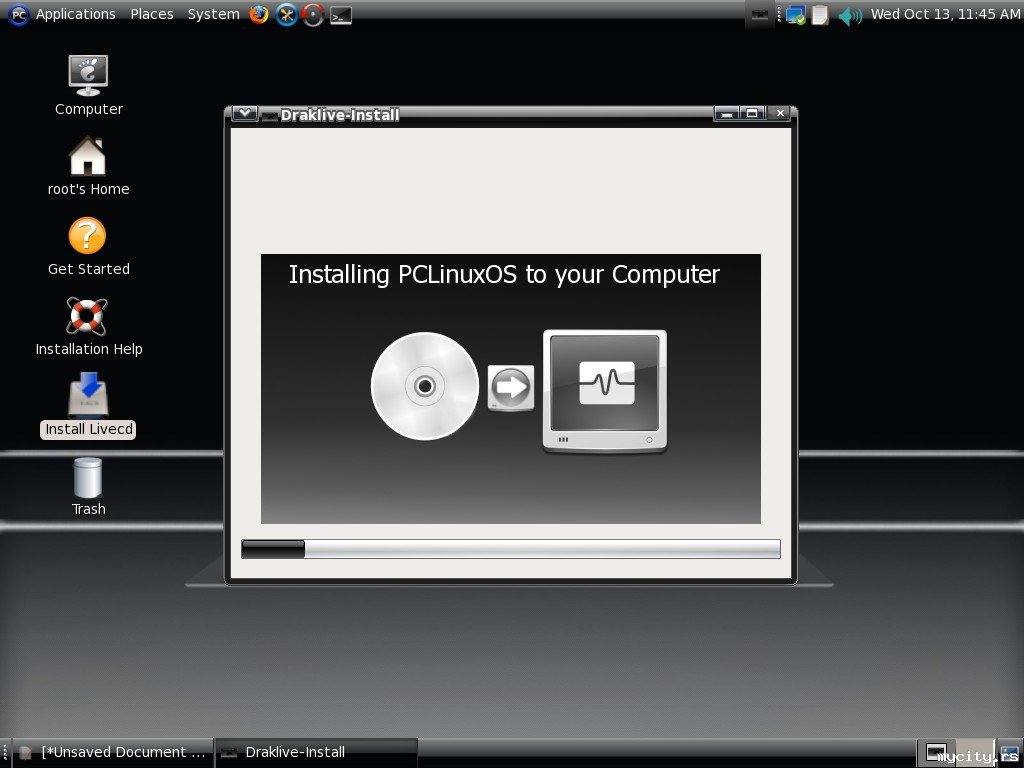Screen dimensions: 1024x768
Task: Open the Places menu
Action: pyautogui.click(x=152, y=14)
